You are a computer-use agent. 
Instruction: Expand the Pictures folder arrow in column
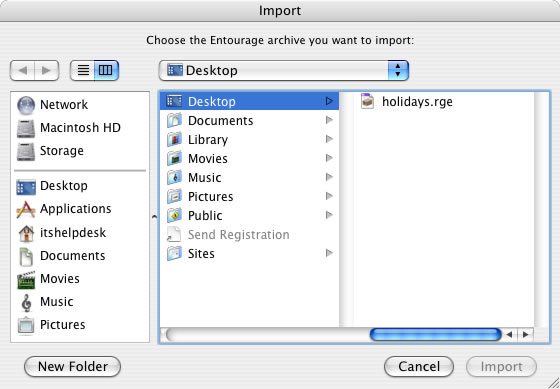coord(329,196)
